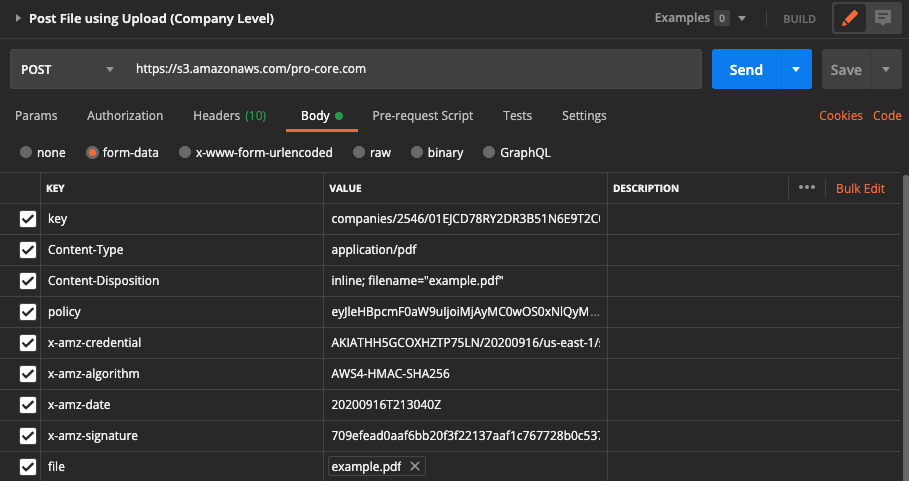The image size is (909, 481).
Task: Click the example.pdf file chip
Action: (x=377, y=467)
